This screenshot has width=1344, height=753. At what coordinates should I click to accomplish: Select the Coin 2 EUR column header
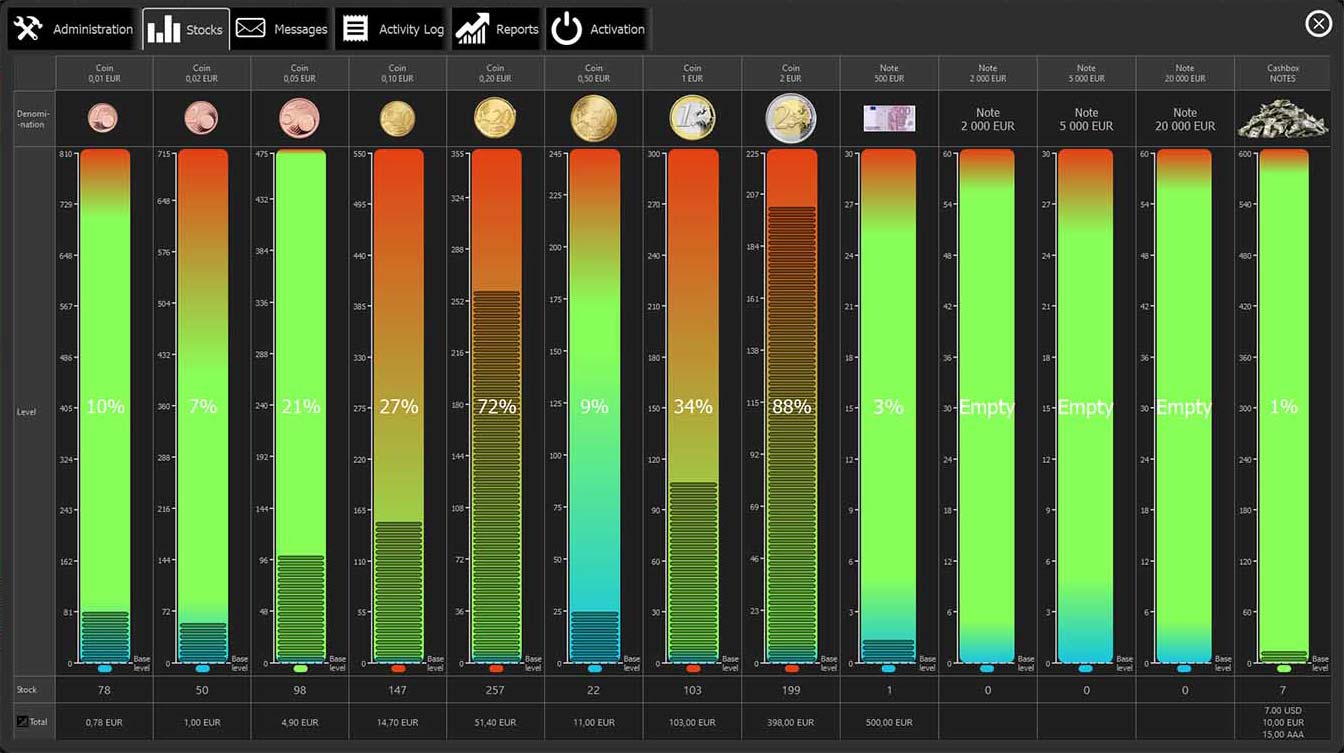791,73
